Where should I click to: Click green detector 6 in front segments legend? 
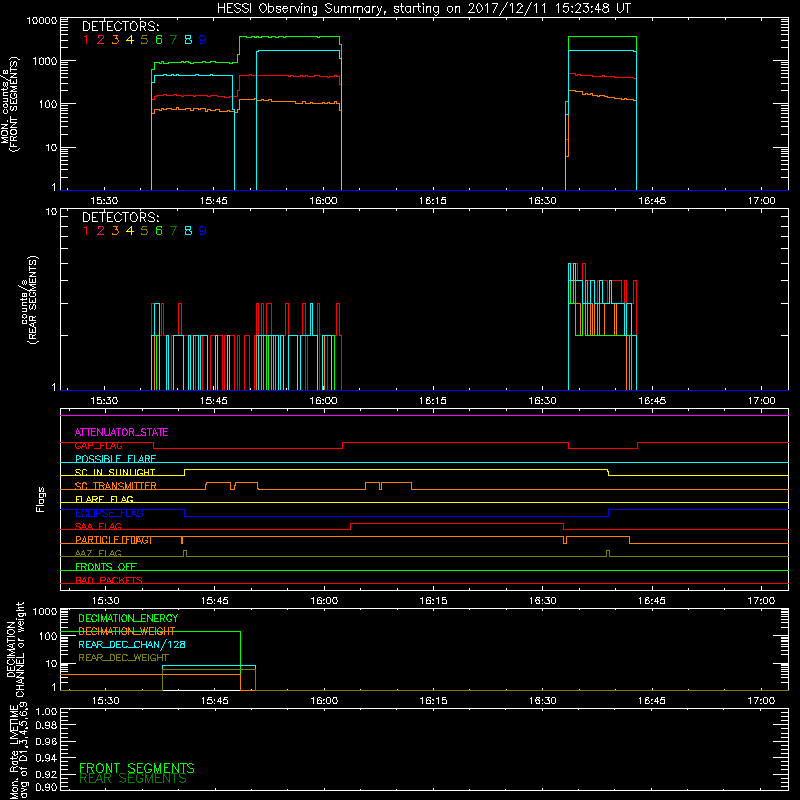pos(159,40)
